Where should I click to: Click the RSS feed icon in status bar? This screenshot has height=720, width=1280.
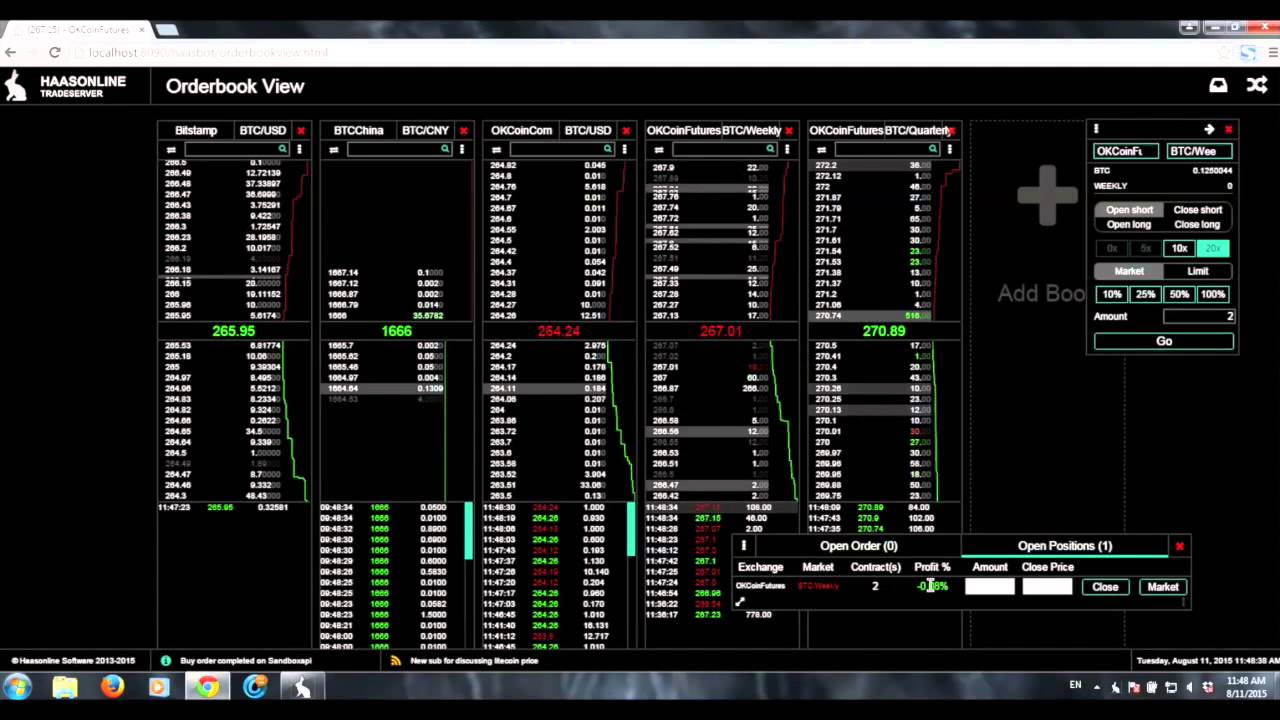(396, 660)
